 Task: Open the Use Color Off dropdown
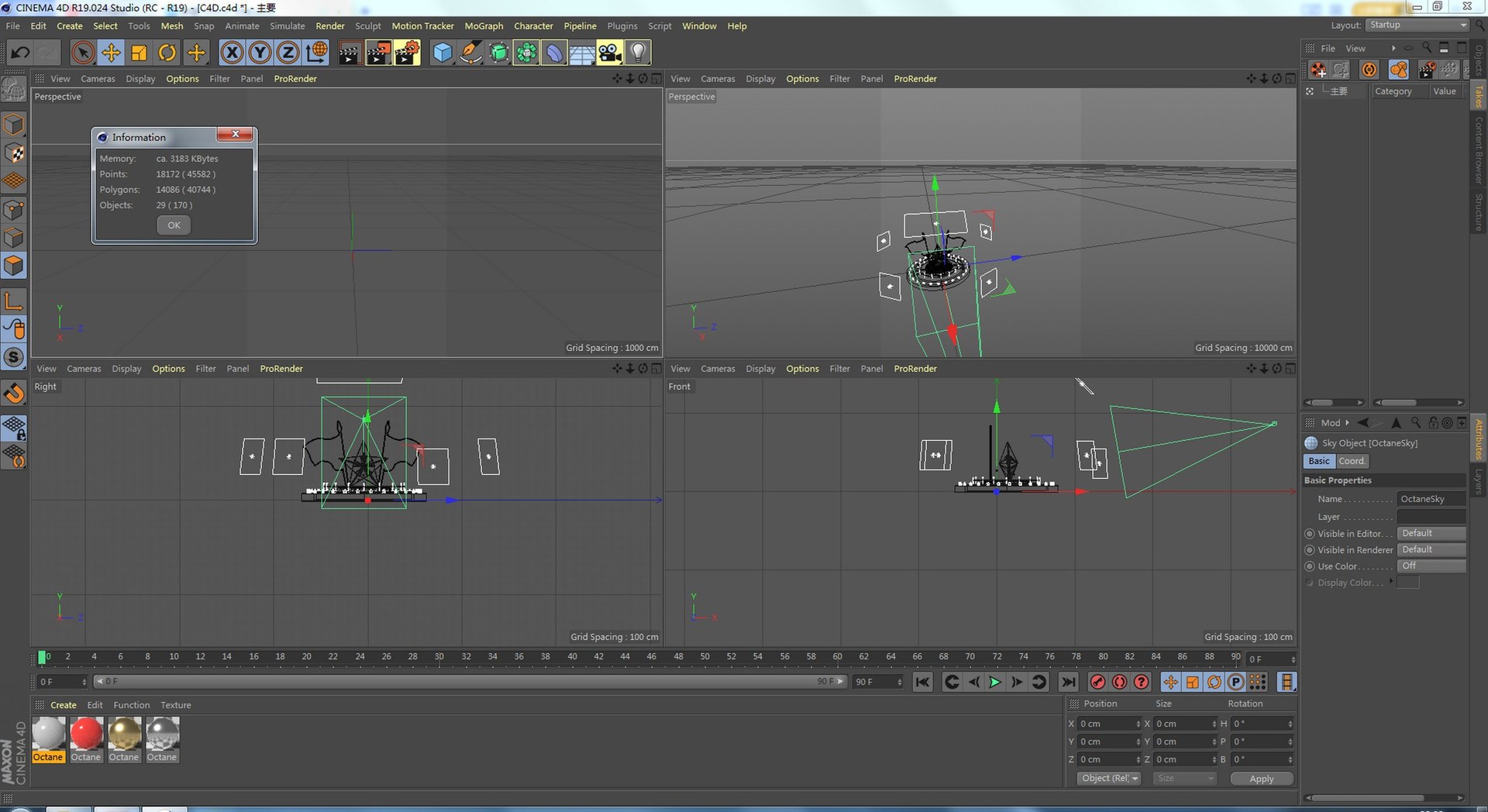1431,566
